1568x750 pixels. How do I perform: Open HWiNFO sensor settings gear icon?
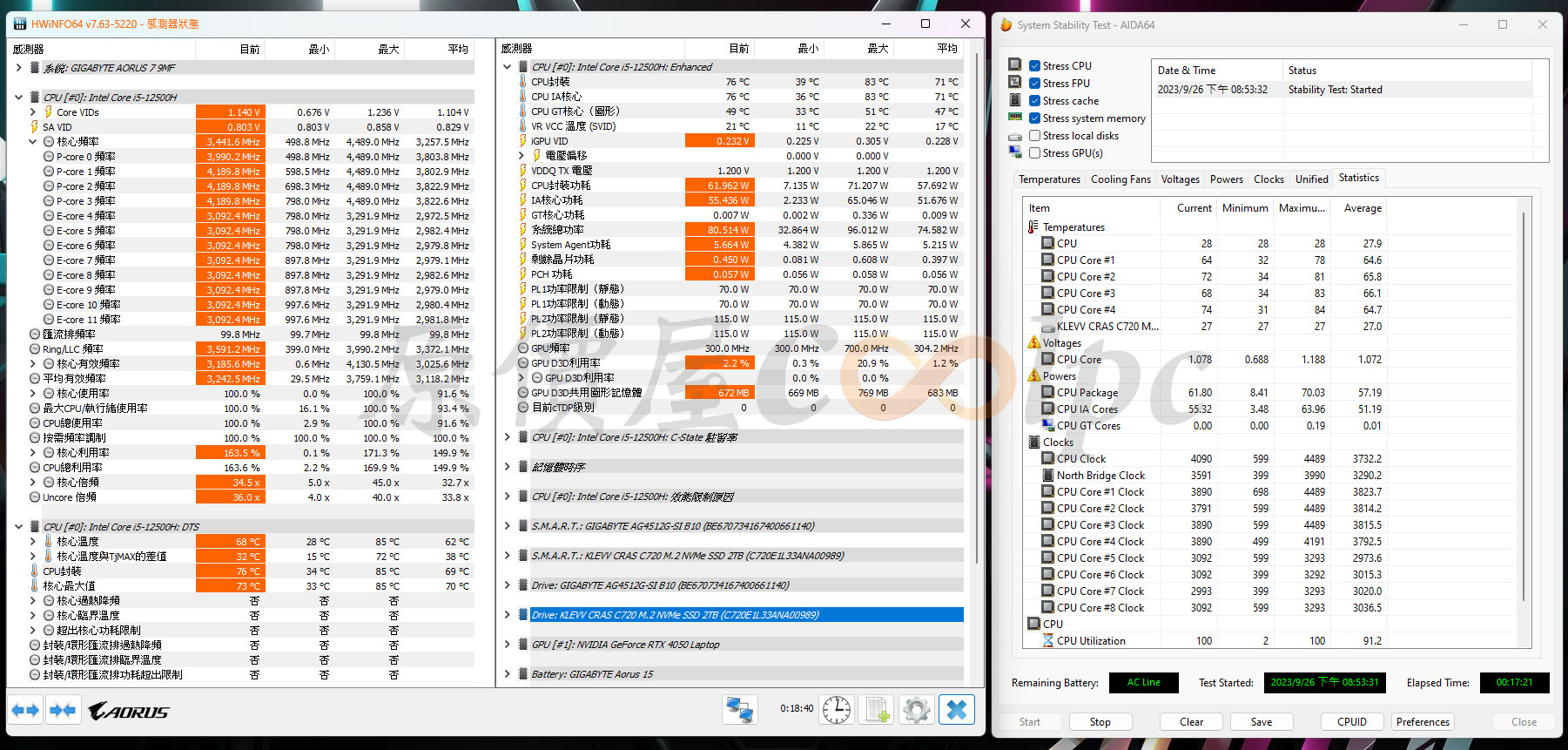[917, 710]
